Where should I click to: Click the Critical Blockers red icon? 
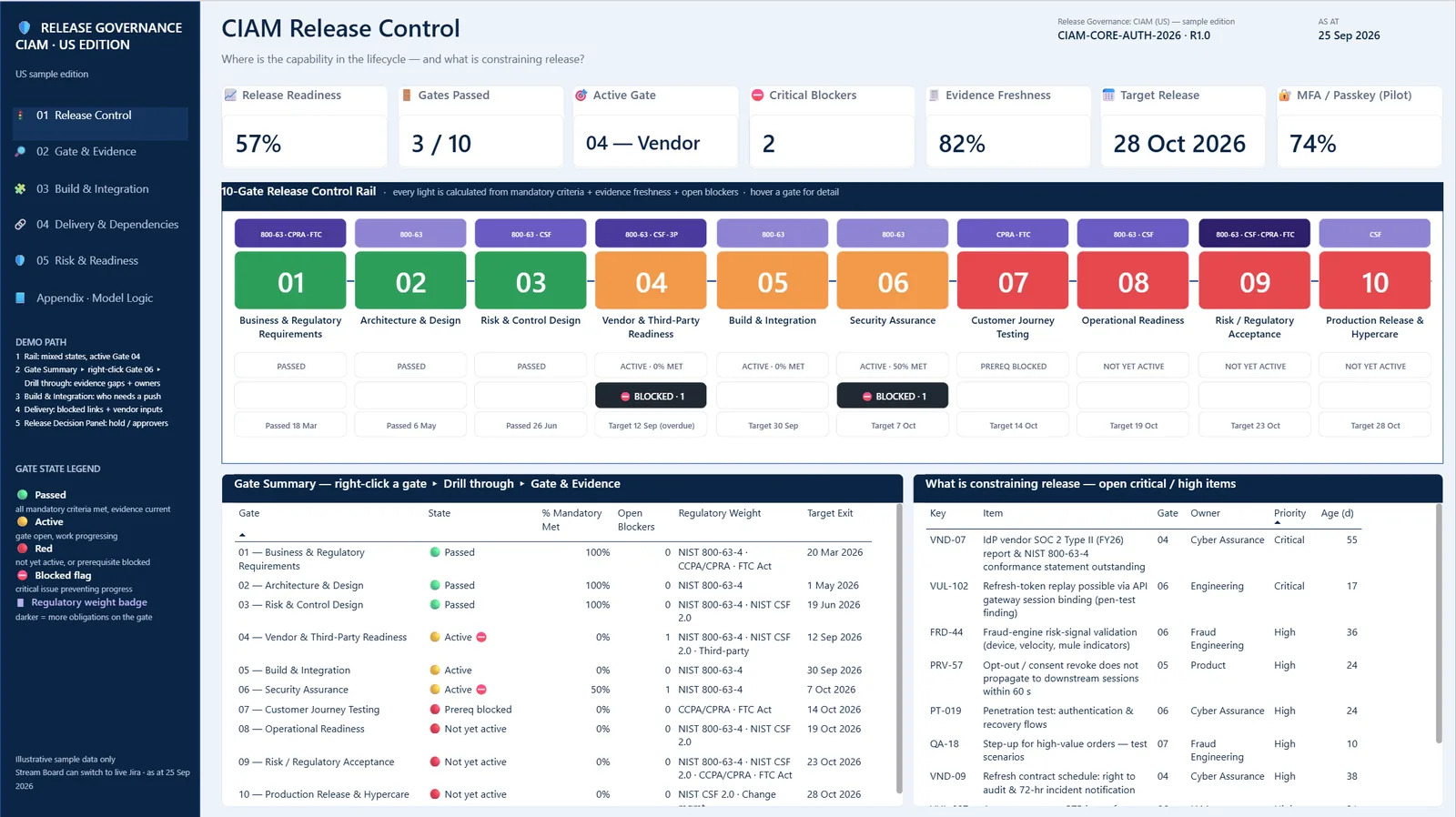pos(757,96)
